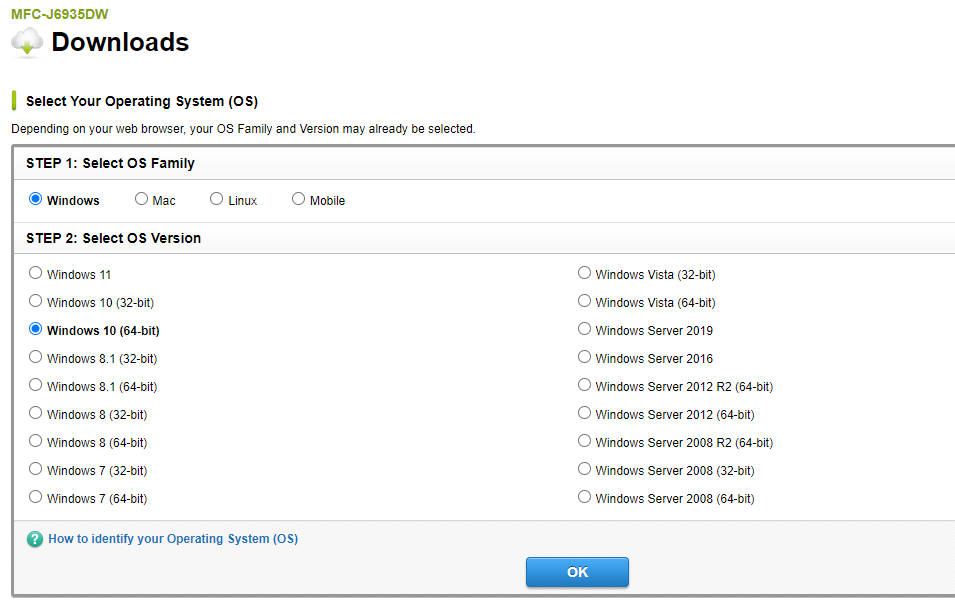Open How to identify your Operating System link

tap(173, 539)
